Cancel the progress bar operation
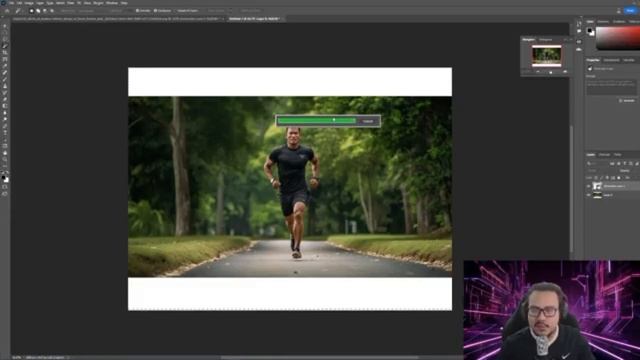 pos(368,121)
